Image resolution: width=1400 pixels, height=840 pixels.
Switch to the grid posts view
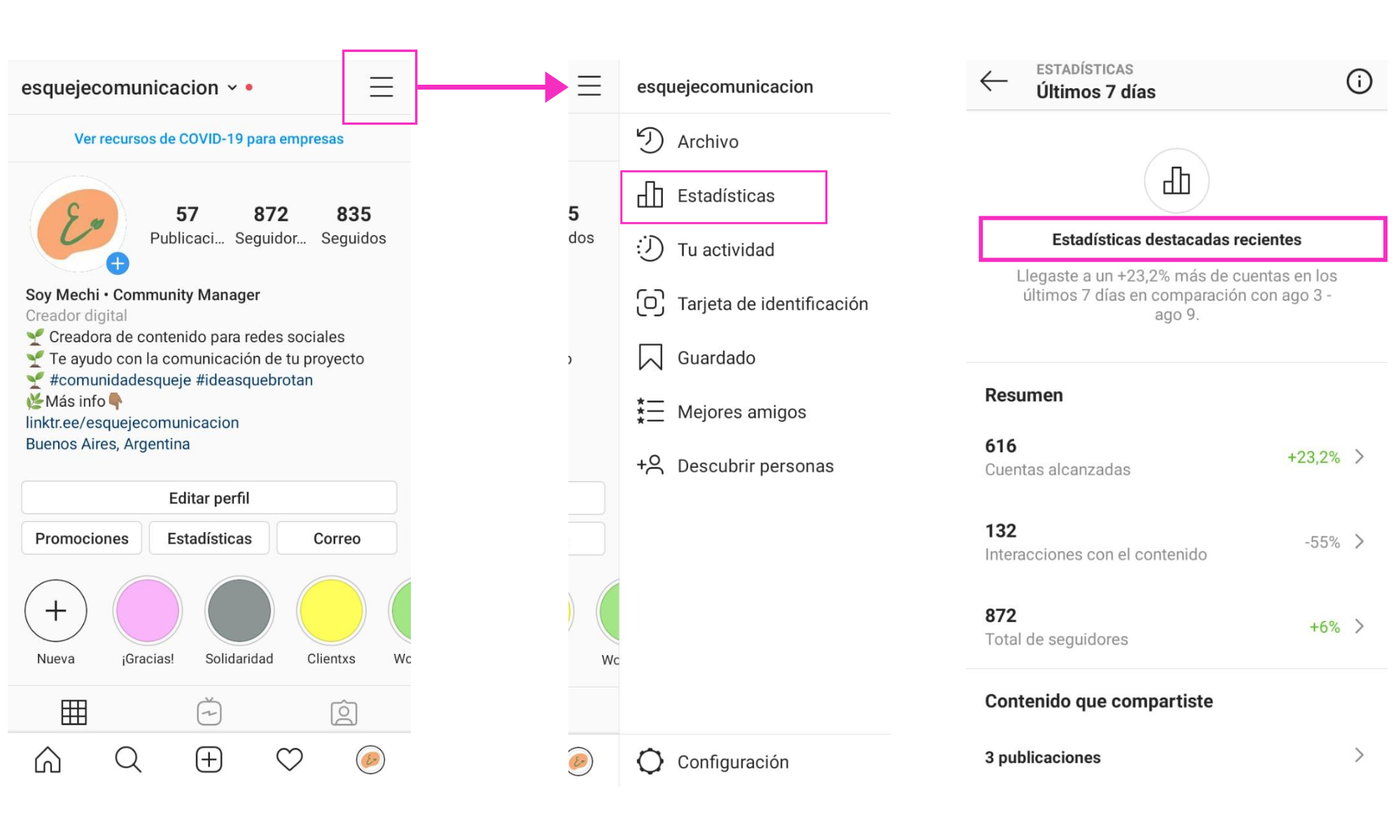click(73, 713)
